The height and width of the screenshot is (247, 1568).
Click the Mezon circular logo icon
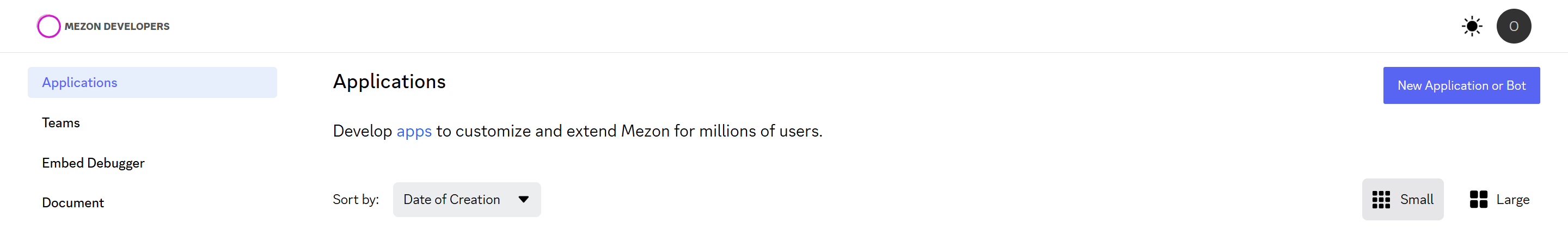click(48, 26)
